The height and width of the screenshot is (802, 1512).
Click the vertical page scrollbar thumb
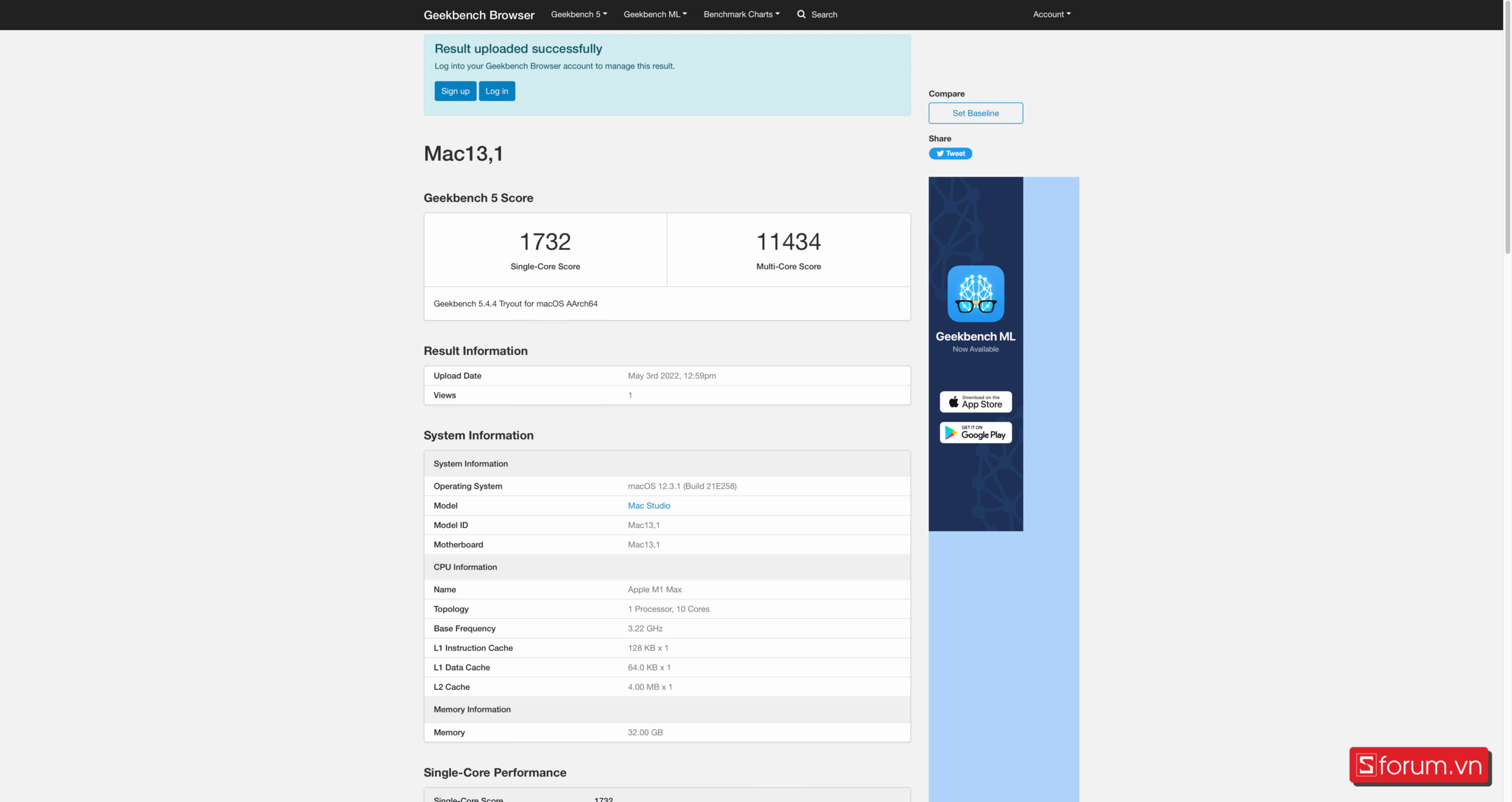click(x=1507, y=127)
